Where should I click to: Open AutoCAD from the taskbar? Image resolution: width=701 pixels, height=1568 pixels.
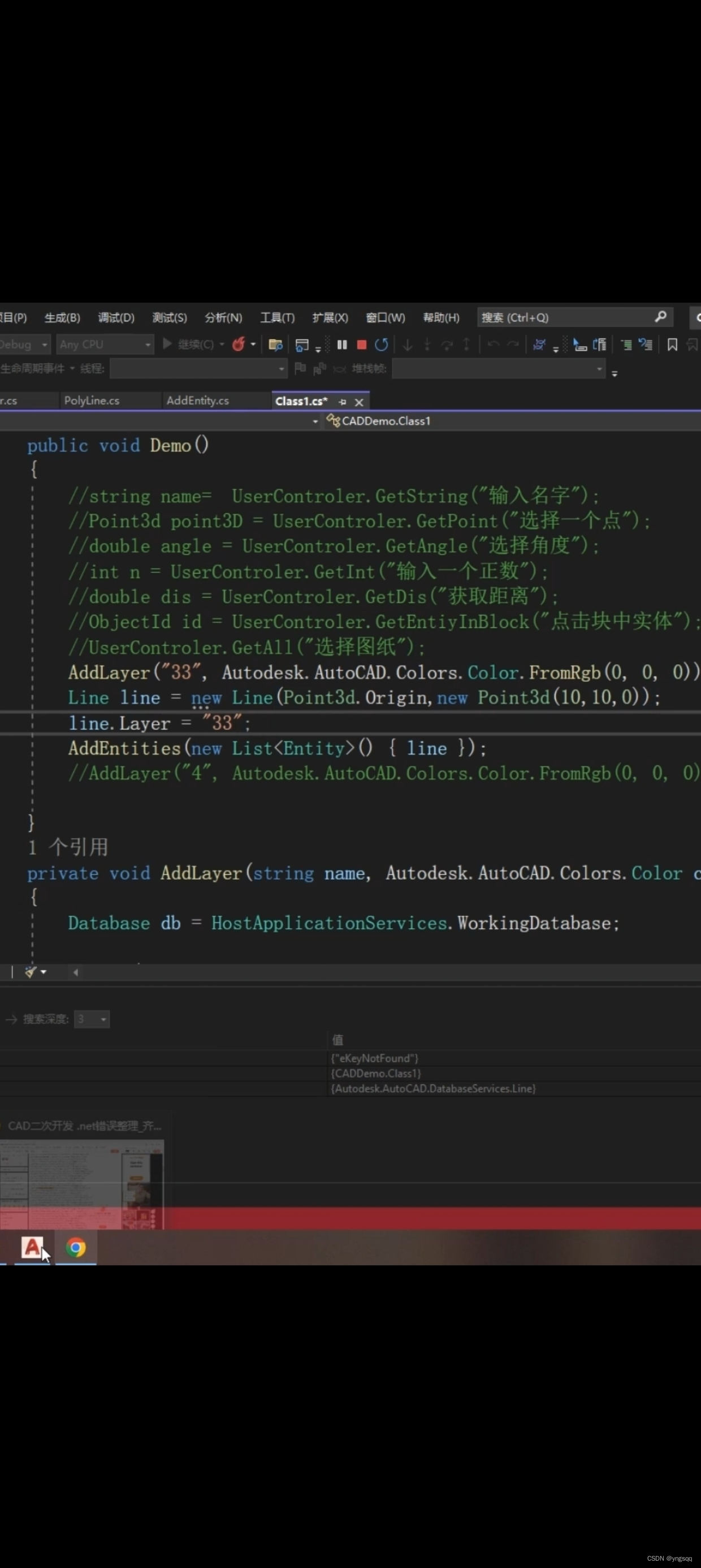(32, 1247)
